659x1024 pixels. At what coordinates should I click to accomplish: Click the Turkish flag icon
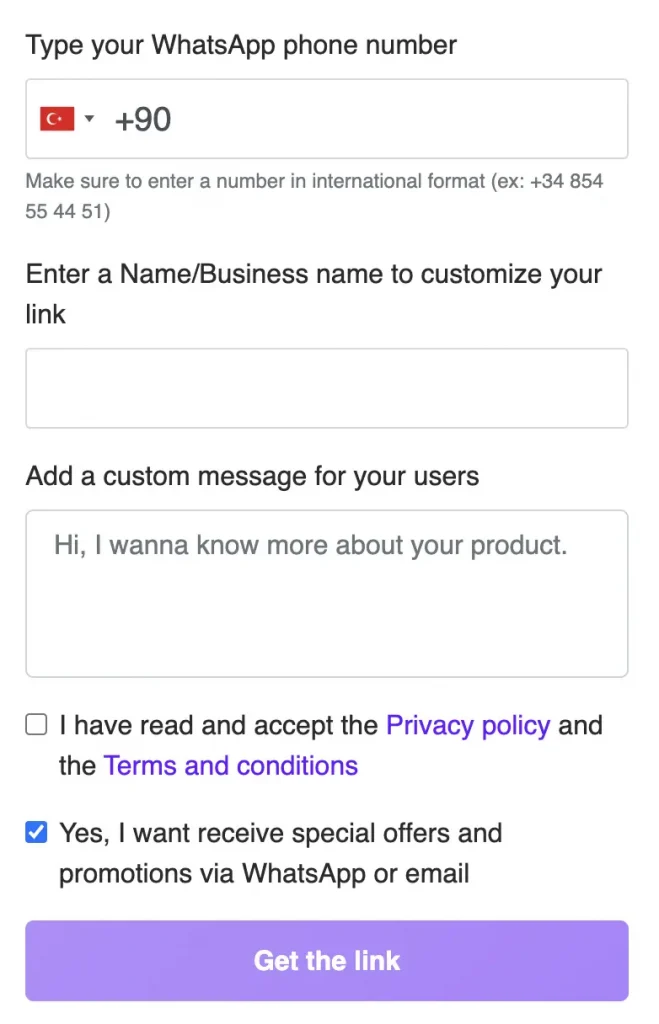tap(57, 119)
